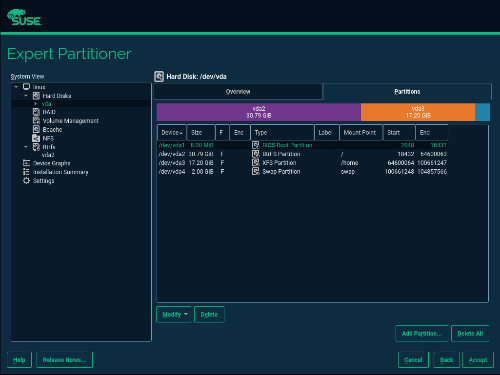Image resolution: width=500 pixels, height=375 pixels.
Task: Click the SUSE logo in header
Action: pyautogui.click(x=24, y=17)
